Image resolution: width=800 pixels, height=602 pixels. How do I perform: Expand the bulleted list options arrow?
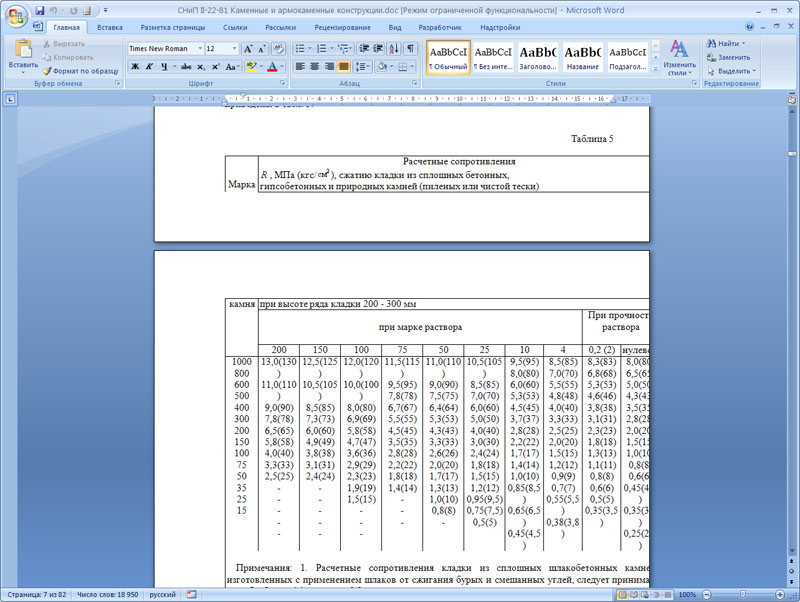310,48
